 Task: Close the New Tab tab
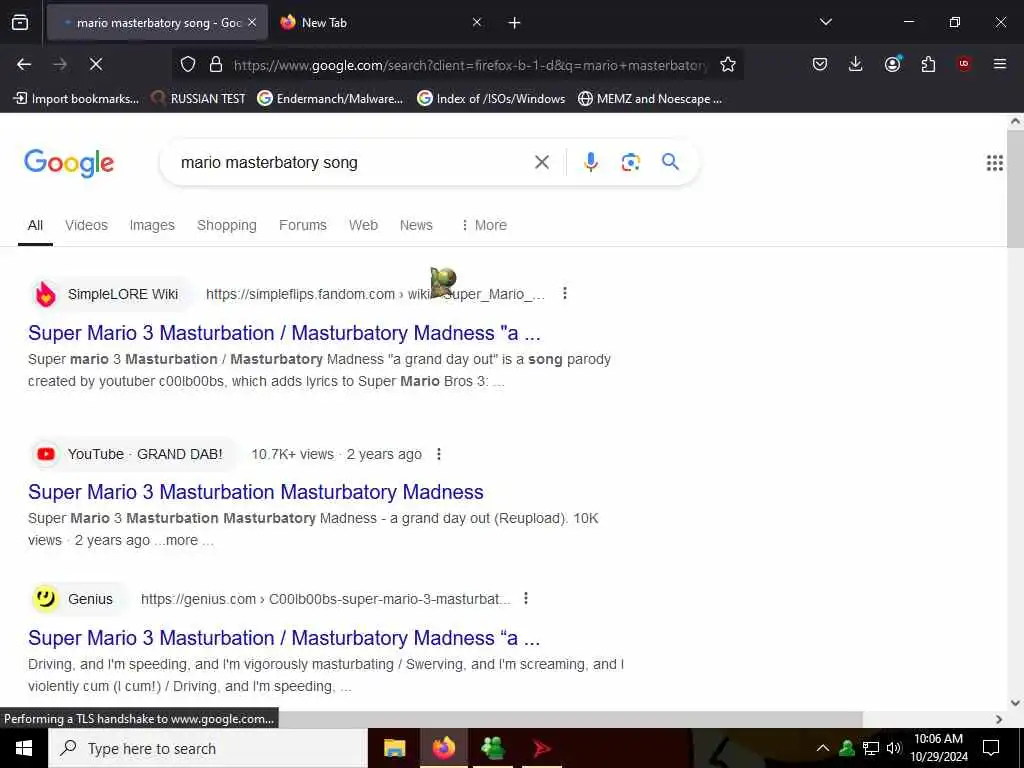coord(477,22)
